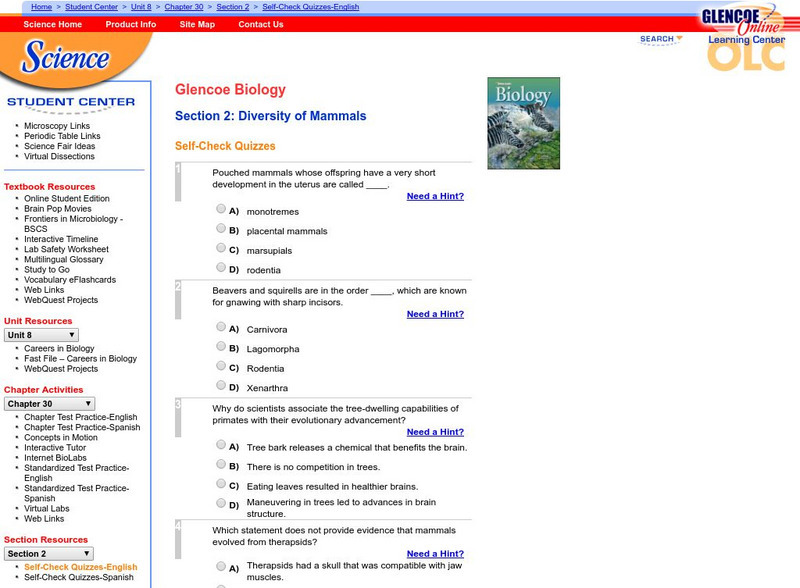Click Need a Hint for question 4
The width and height of the screenshot is (800, 588).
(435, 554)
